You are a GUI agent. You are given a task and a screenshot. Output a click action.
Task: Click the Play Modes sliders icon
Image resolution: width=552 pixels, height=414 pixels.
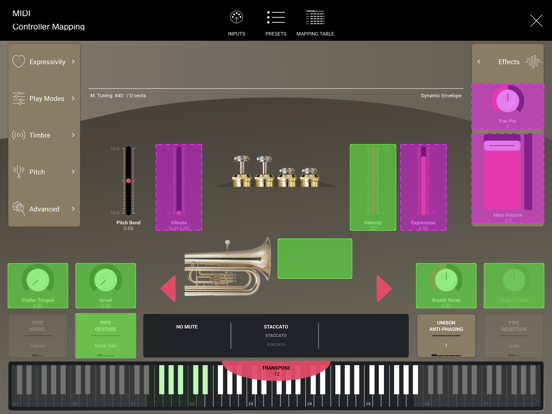tap(19, 98)
